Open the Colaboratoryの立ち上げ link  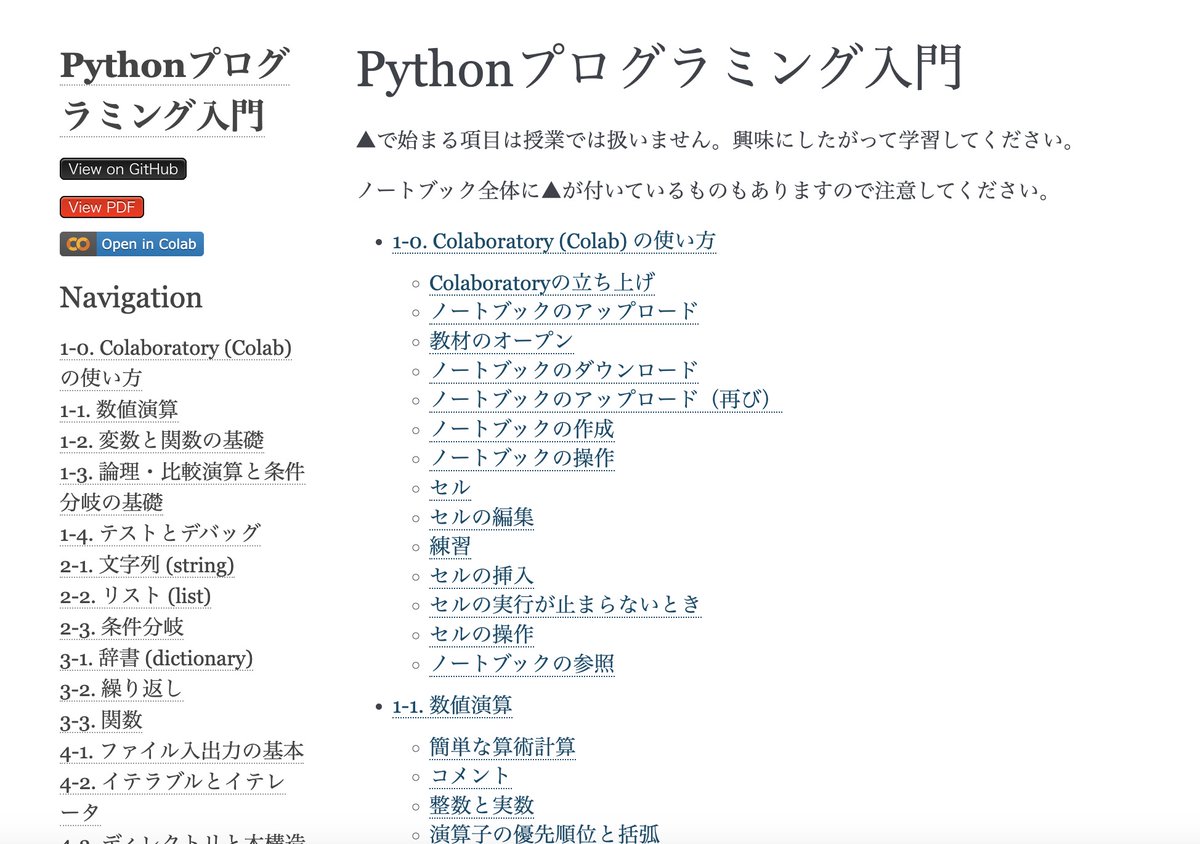[x=541, y=283]
